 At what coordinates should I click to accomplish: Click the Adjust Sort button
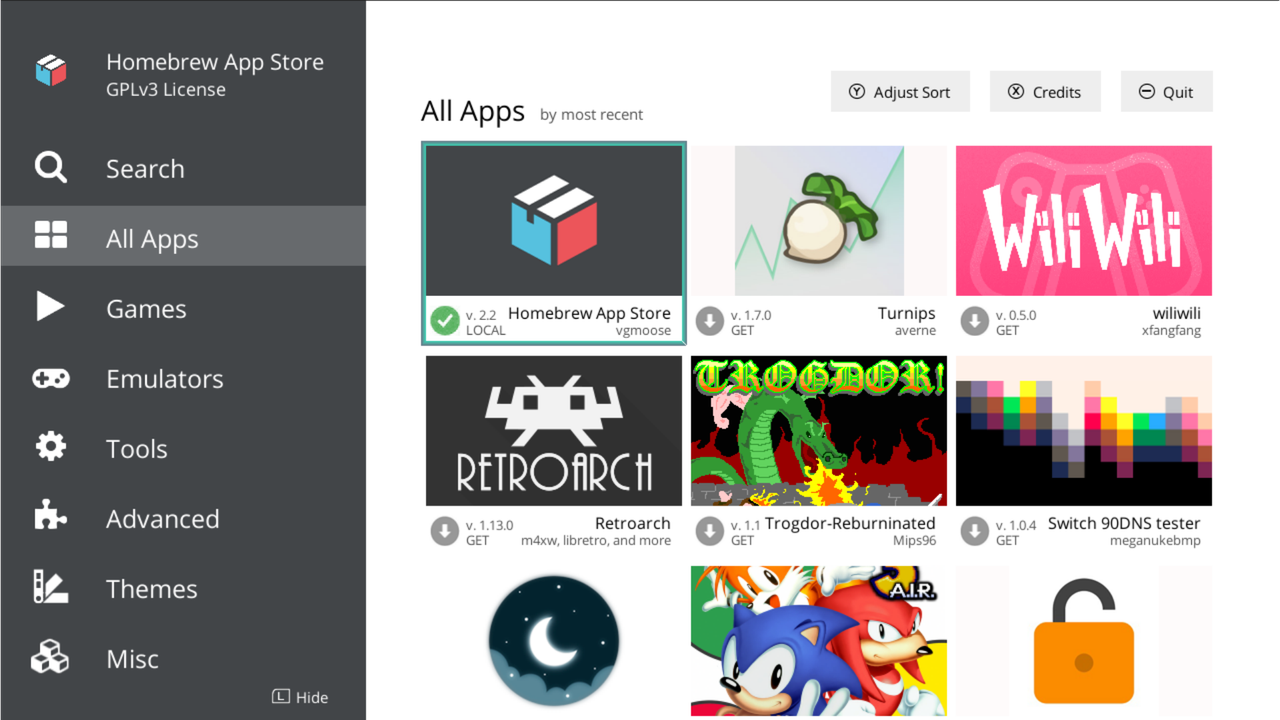[x=899, y=91]
